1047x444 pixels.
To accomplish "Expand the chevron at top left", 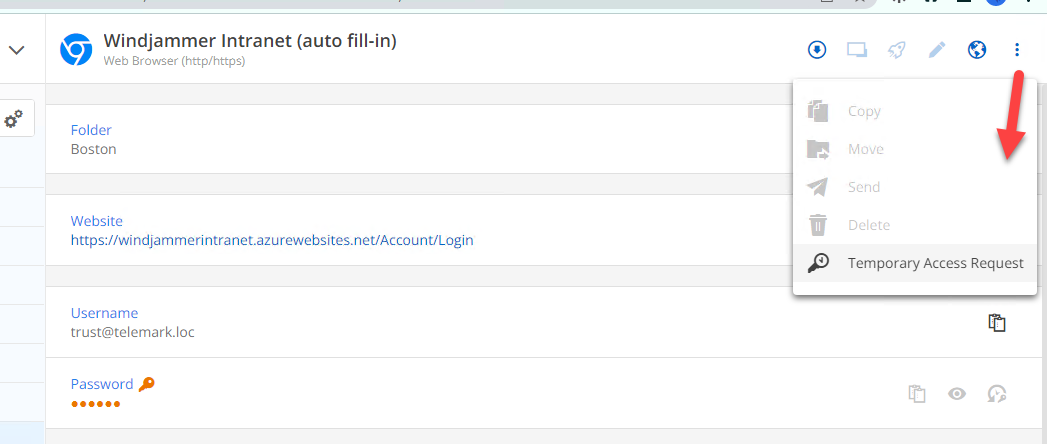I will (x=16, y=49).
